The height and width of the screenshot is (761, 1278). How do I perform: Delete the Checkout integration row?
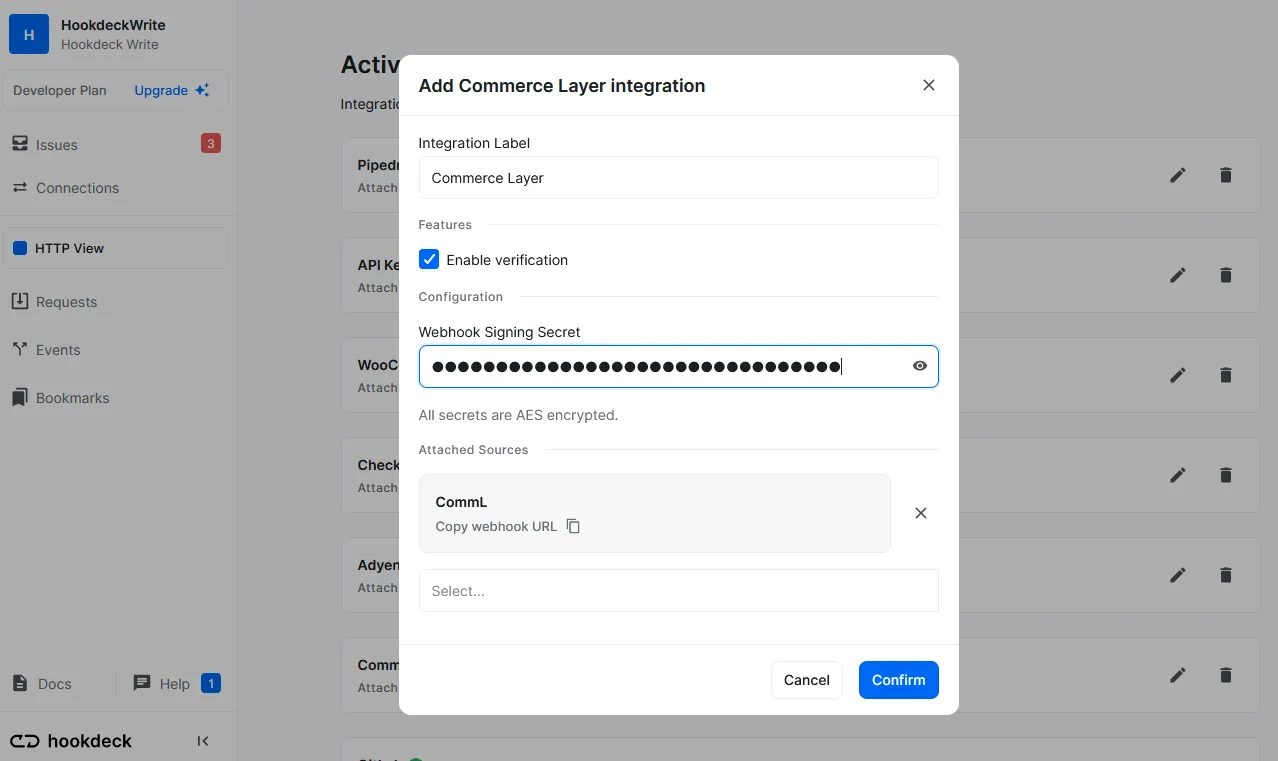(x=1226, y=475)
